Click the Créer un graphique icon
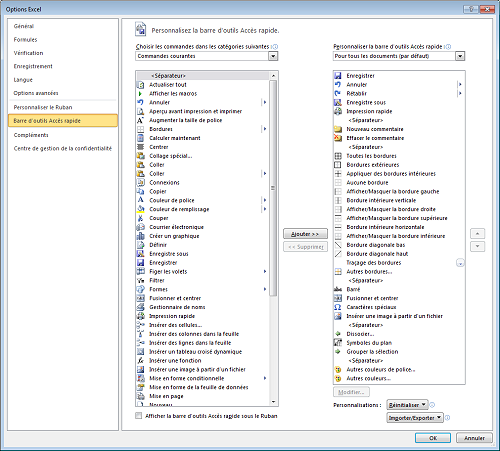The width and height of the screenshot is (500, 451). [x=141, y=236]
